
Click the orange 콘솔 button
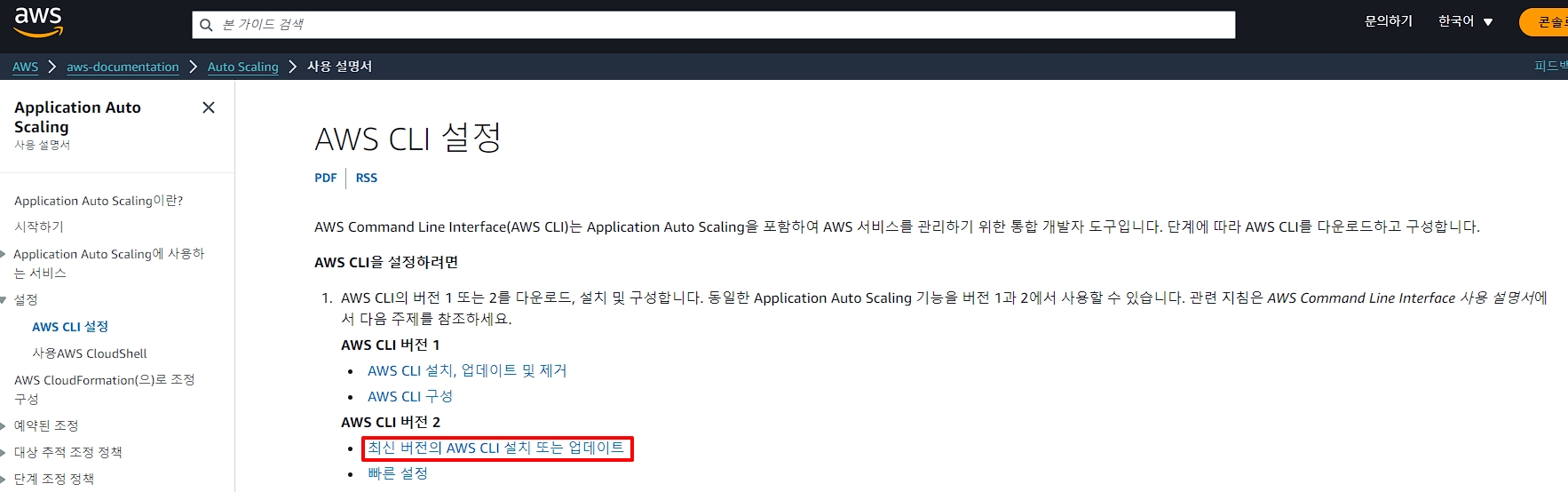(1545, 22)
